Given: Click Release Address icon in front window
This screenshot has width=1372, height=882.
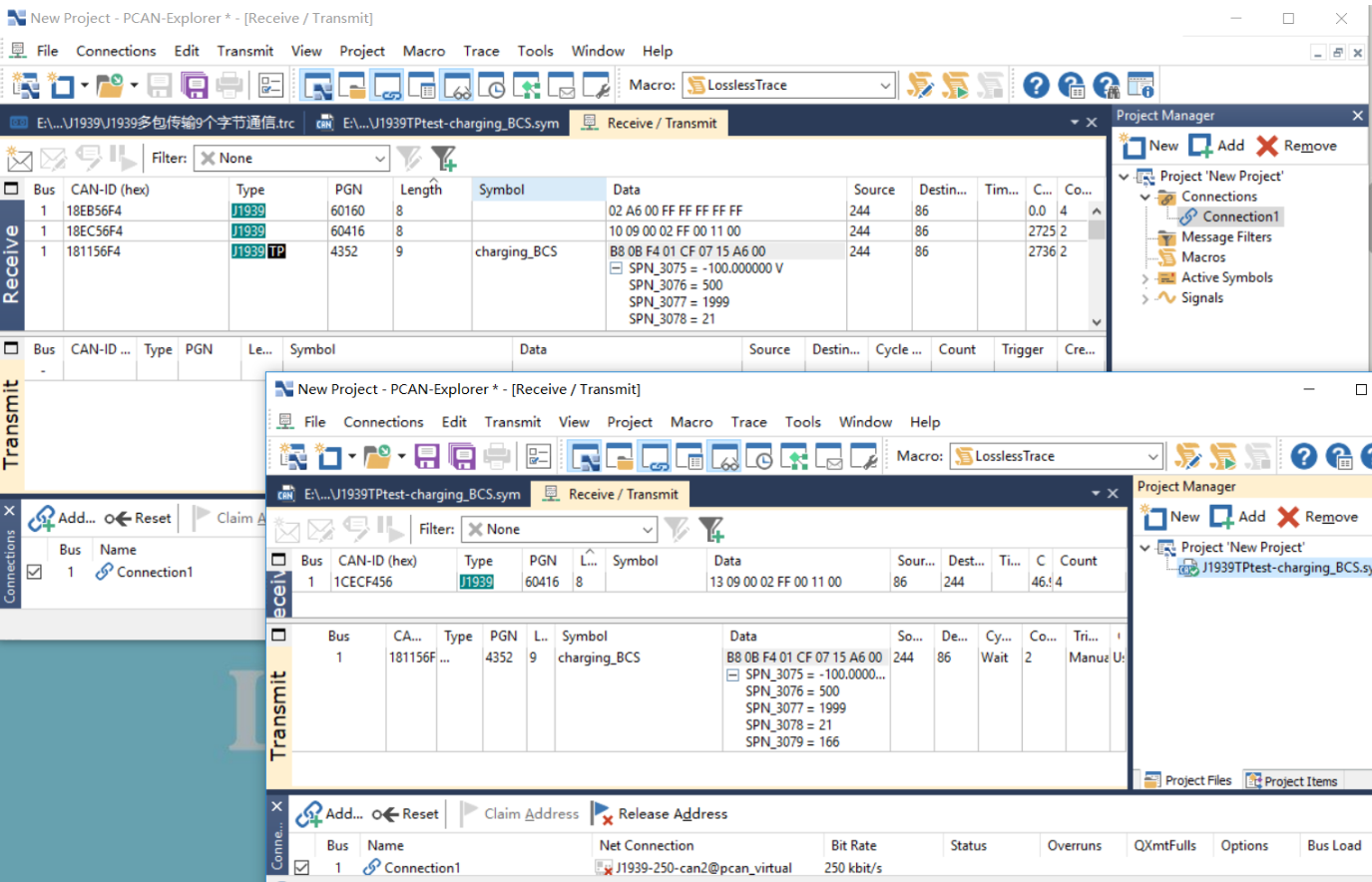Looking at the screenshot, I should pyautogui.click(x=602, y=814).
